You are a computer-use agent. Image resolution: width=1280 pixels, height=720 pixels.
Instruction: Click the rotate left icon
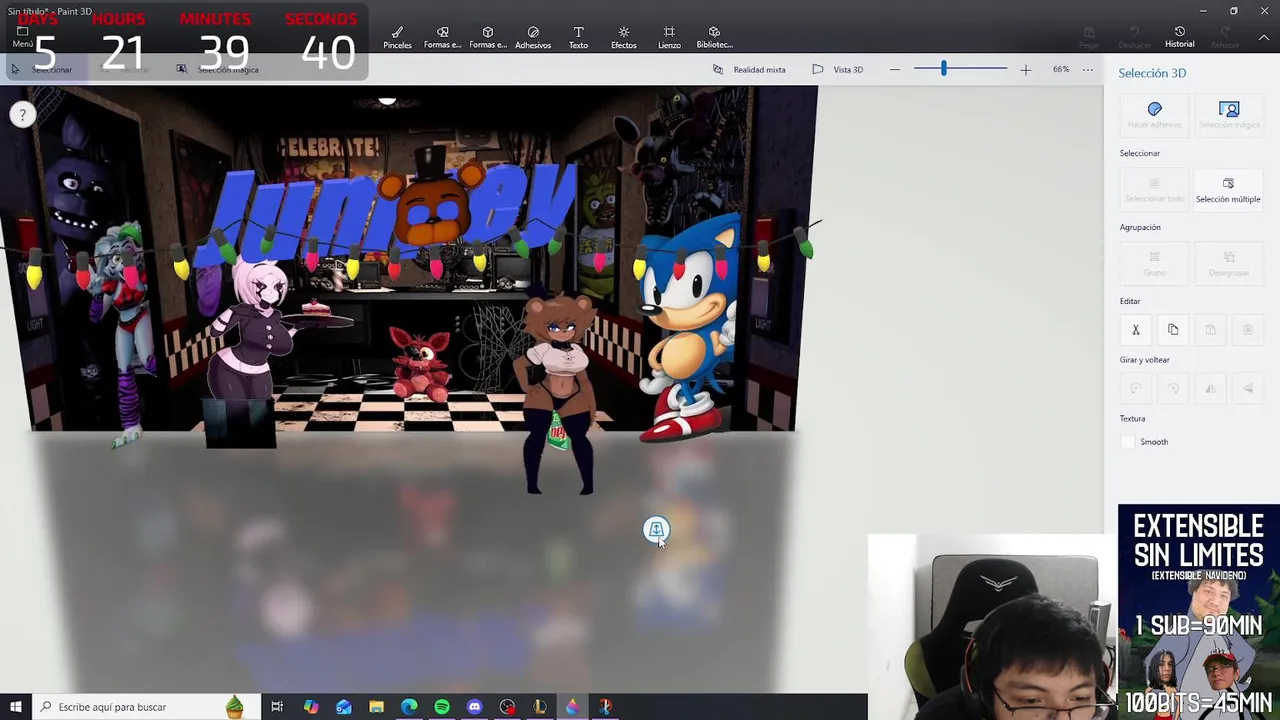(x=1136, y=388)
